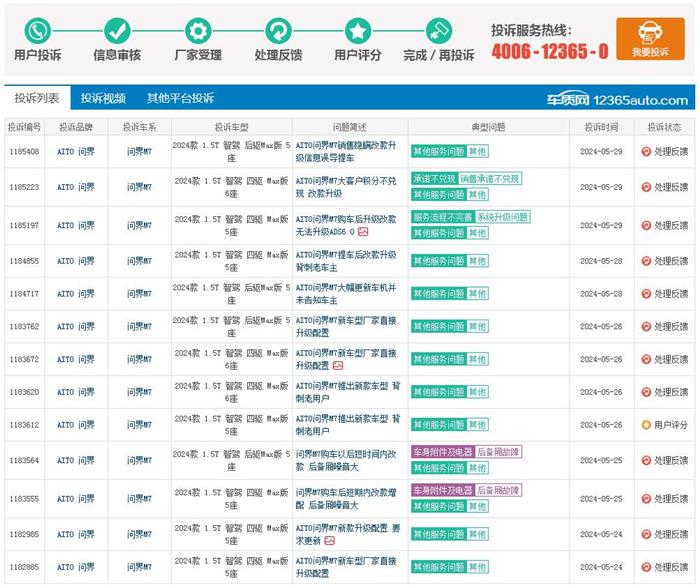Open complaint 1183612 description link
The width and height of the screenshot is (700, 585).
click(348, 425)
